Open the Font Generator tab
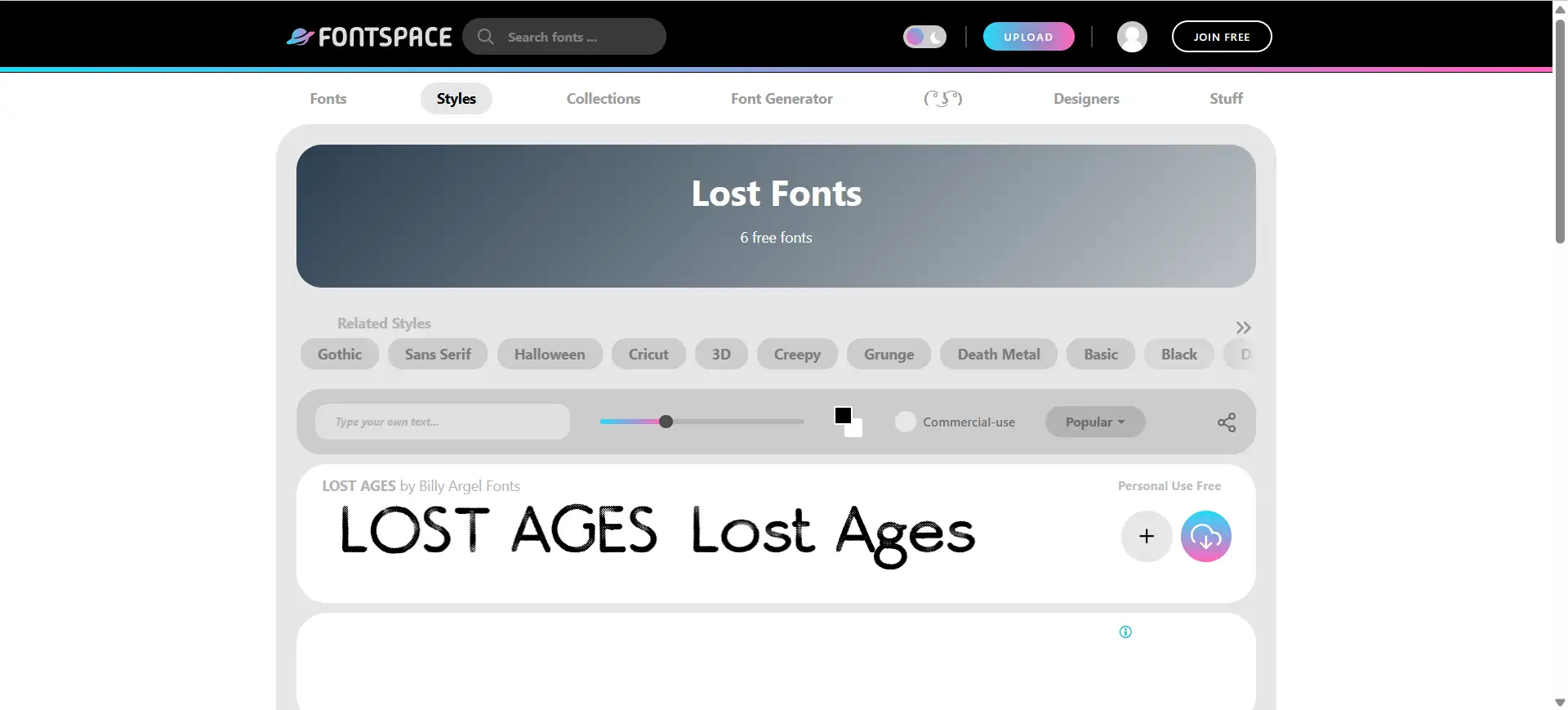This screenshot has width=1568, height=710. [x=782, y=99]
